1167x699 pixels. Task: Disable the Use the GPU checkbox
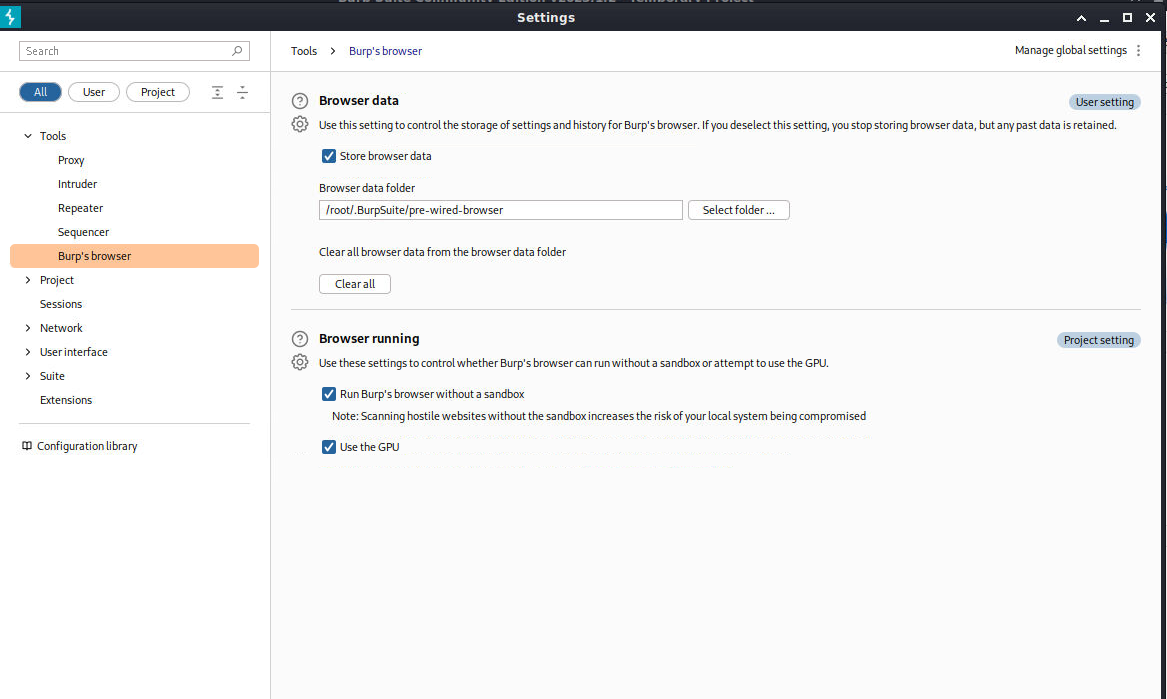click(328, 447)
